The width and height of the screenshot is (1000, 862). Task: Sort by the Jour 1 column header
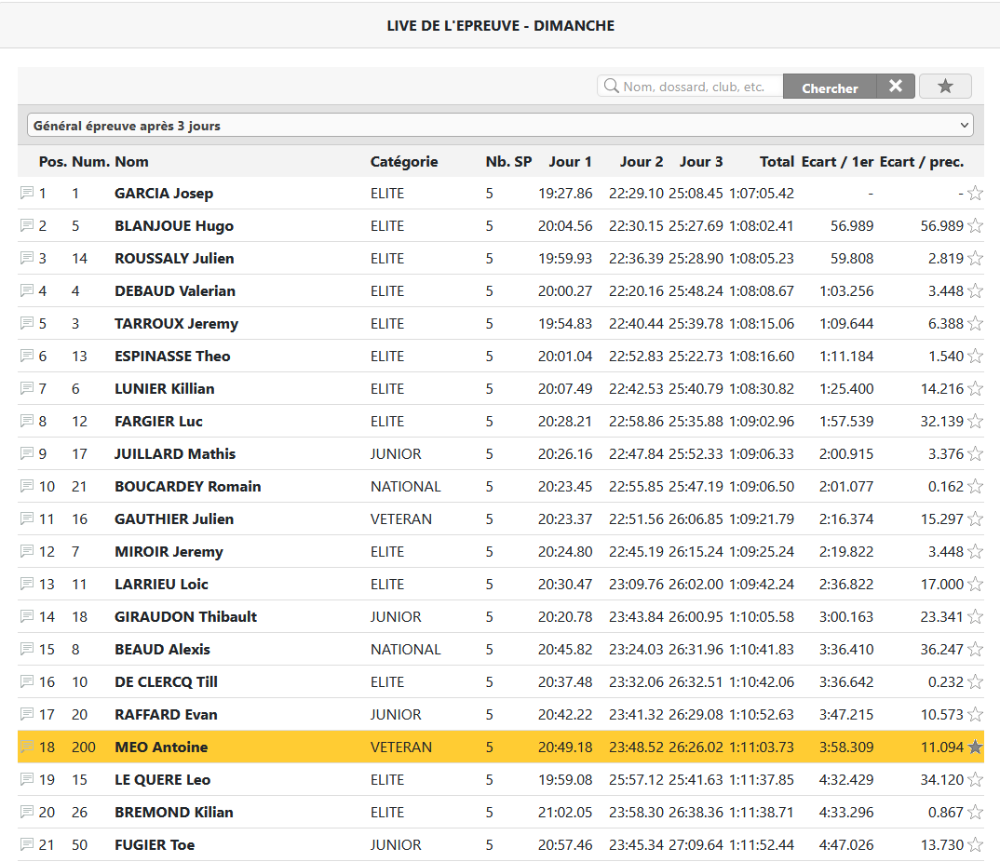[x=570, y=162]
